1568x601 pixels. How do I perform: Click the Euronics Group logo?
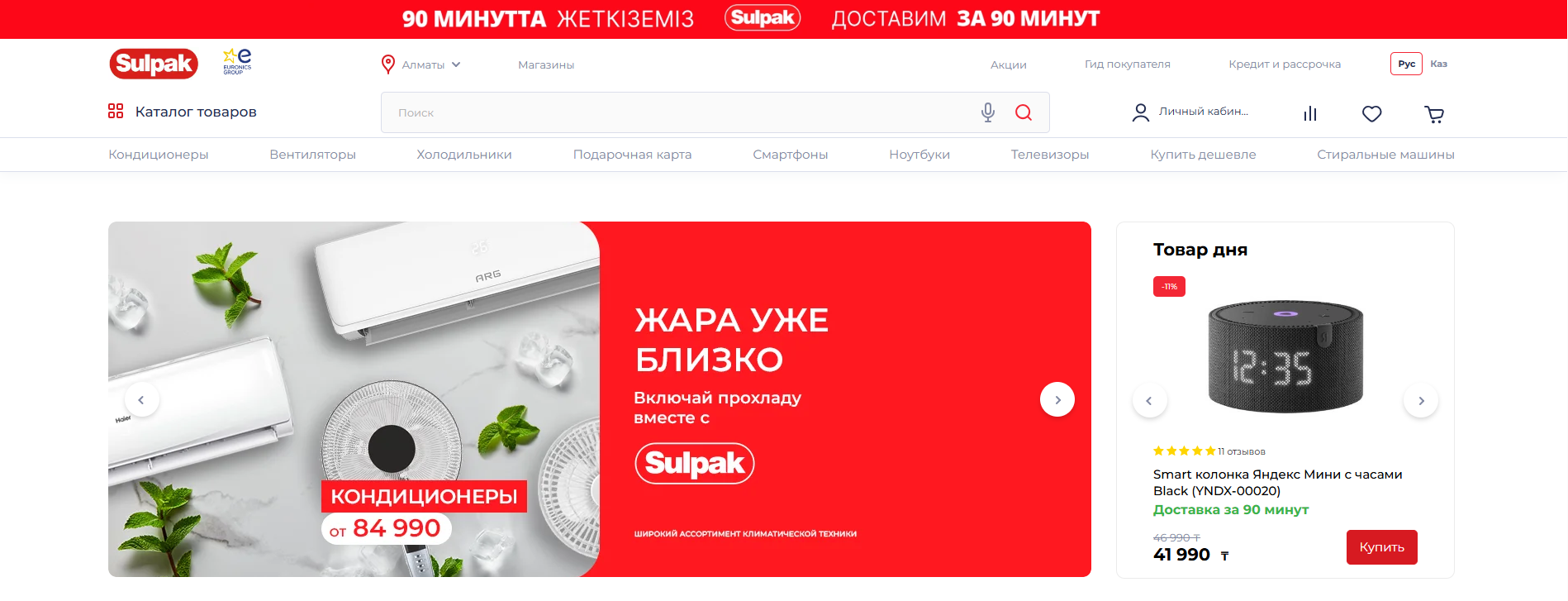click(x=237, y=62)
